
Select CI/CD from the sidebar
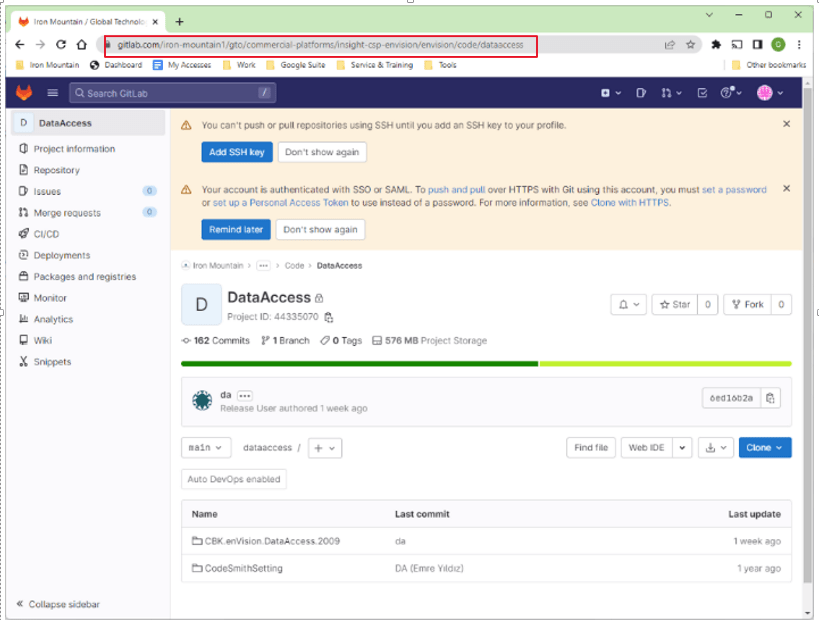(x=46, y=233)
